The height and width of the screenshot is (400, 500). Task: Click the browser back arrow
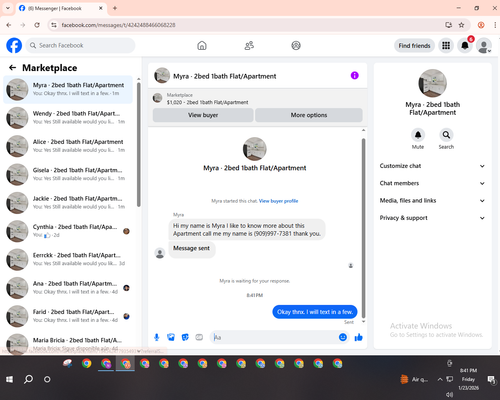click(9, 25)
